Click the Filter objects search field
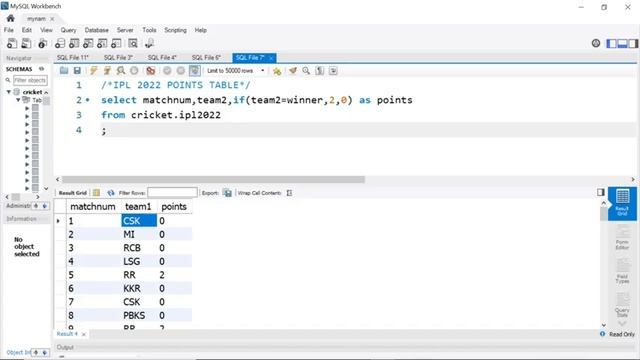Image resolution: width=640 pixels, height=360 pixels. (x=30, y=80)
